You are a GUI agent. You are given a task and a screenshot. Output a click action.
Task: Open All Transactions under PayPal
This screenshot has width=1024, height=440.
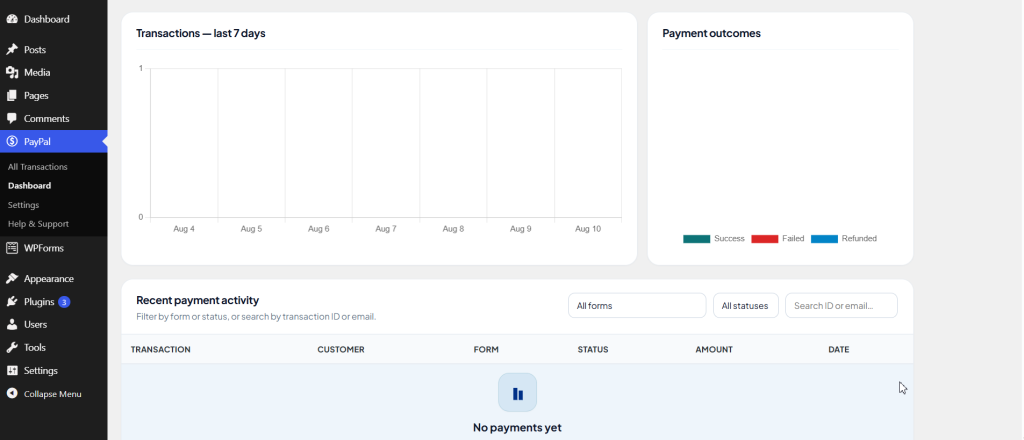coord(38,167)
